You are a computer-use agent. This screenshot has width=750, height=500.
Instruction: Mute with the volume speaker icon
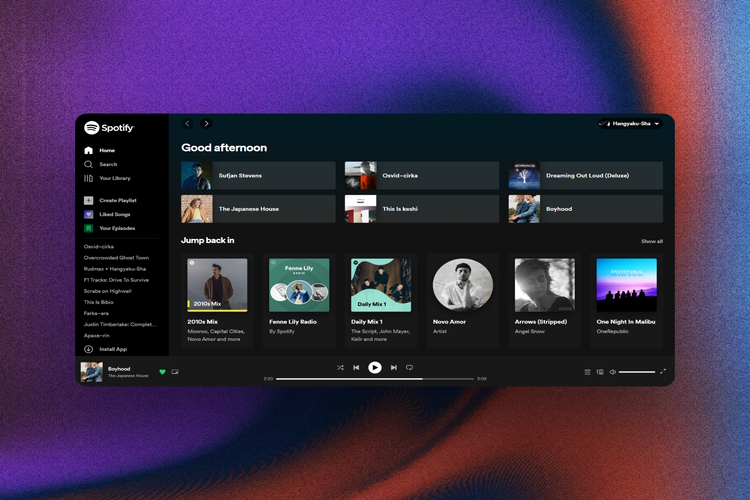click(x=613, y=372)
